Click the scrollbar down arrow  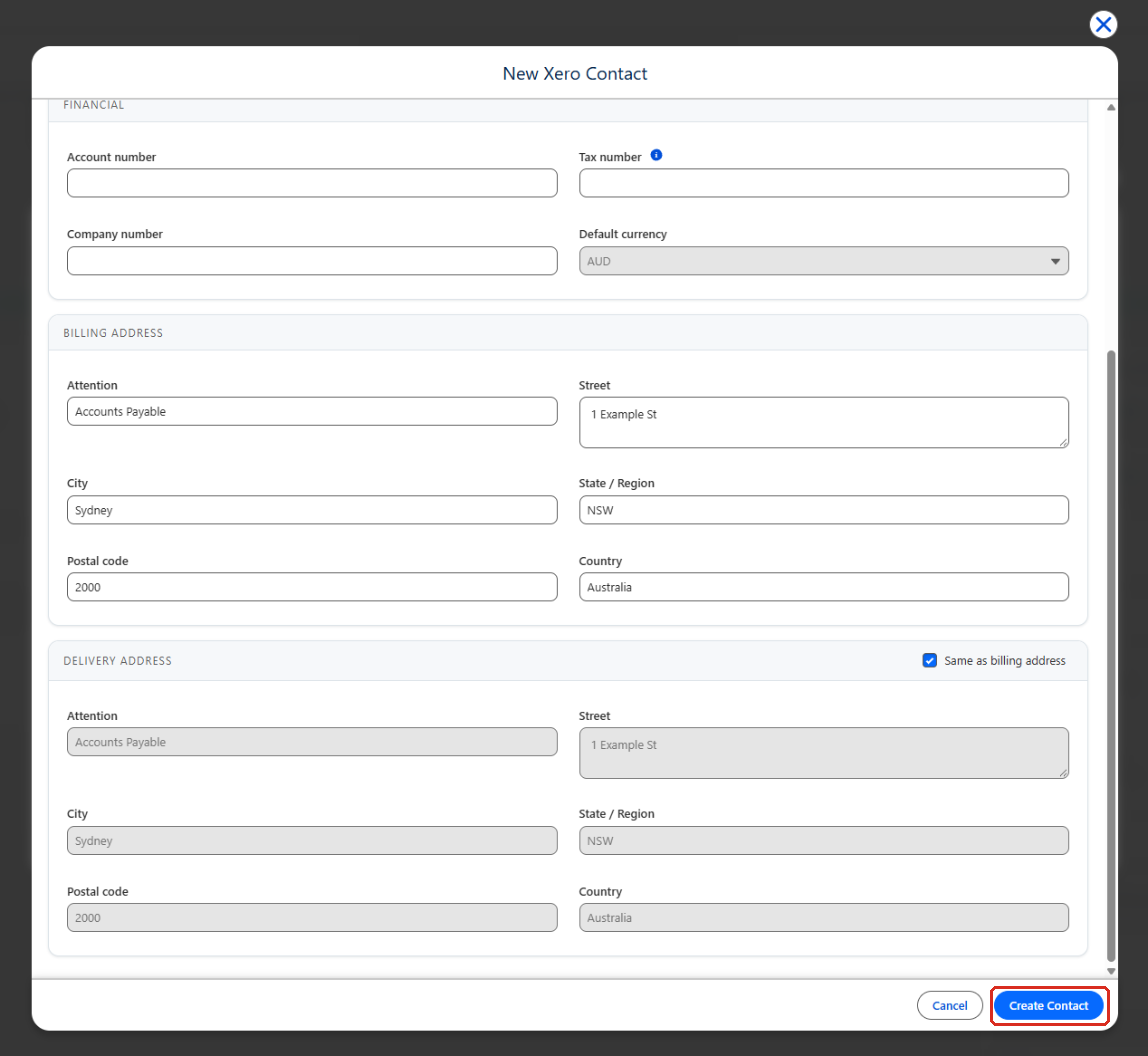[1111, 971]
